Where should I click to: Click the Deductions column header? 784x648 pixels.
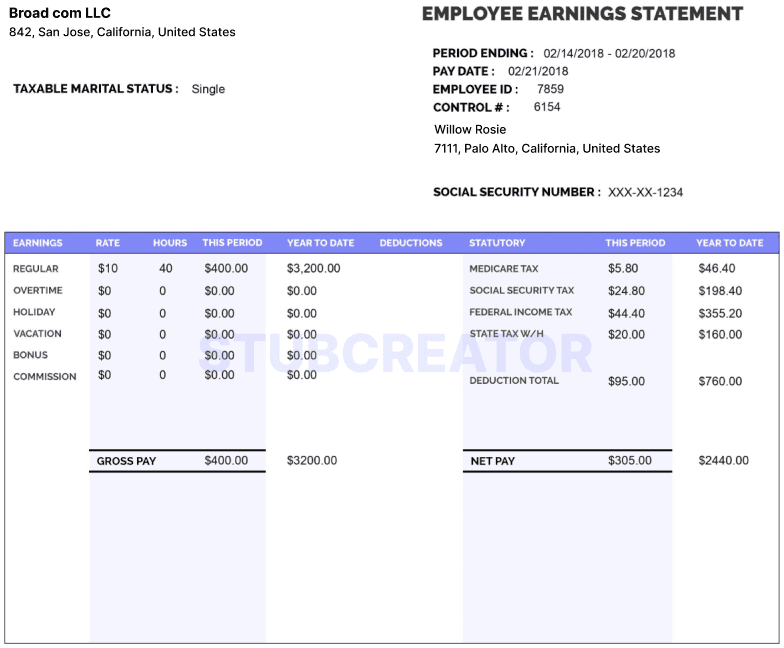410,243
